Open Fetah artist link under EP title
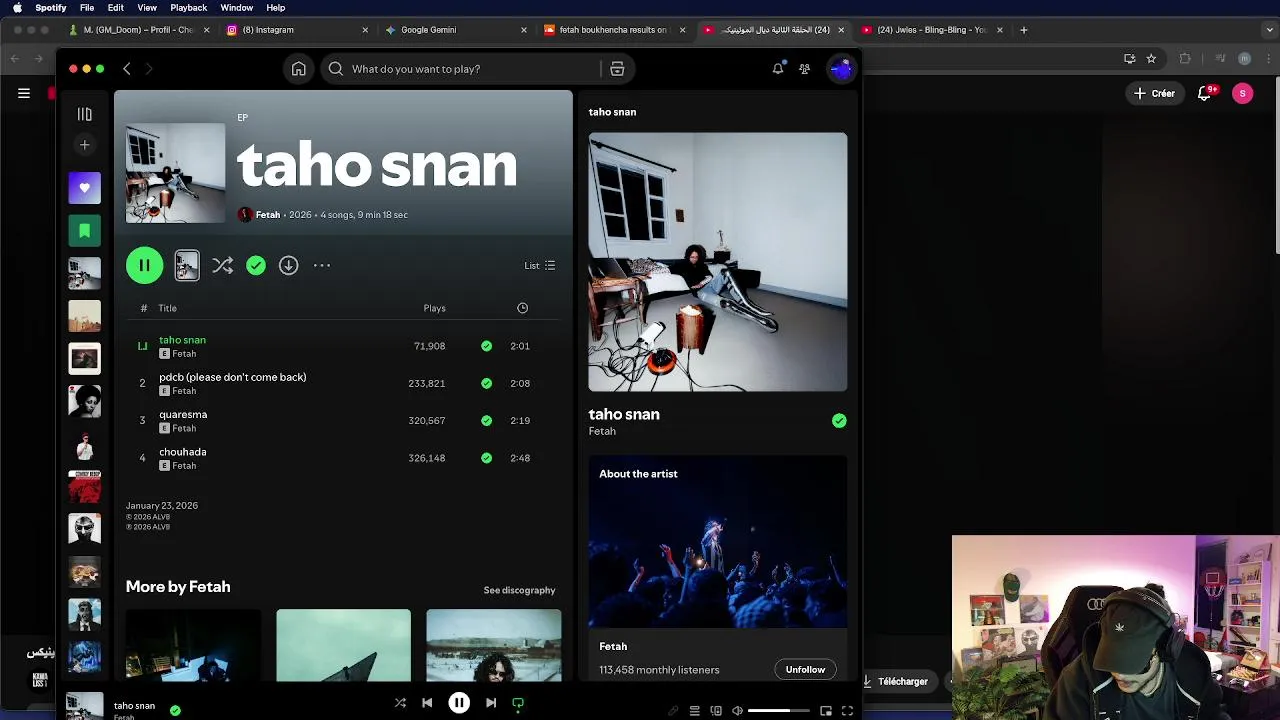This screenshot has height=720, width=1280. (x=268, y=215)
